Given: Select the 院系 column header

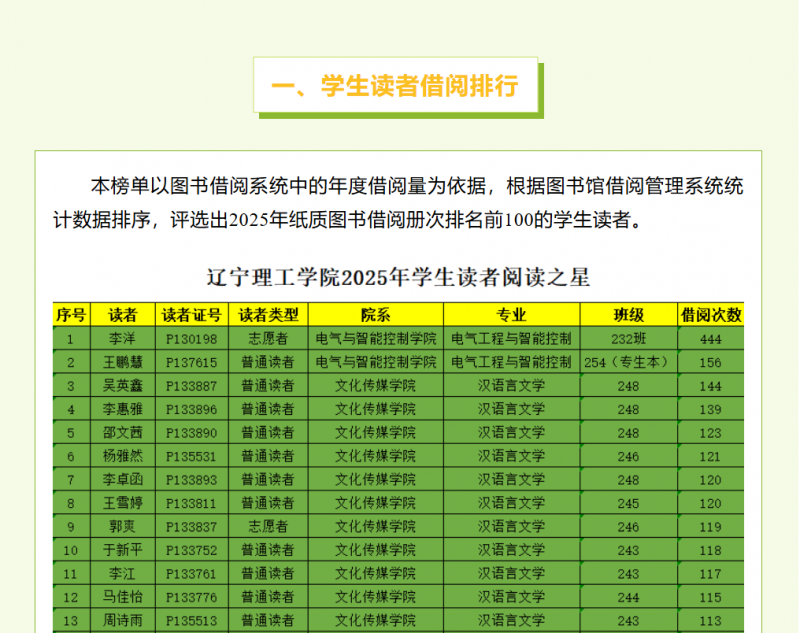Looking at the screenshot, I should click(376, 315).
